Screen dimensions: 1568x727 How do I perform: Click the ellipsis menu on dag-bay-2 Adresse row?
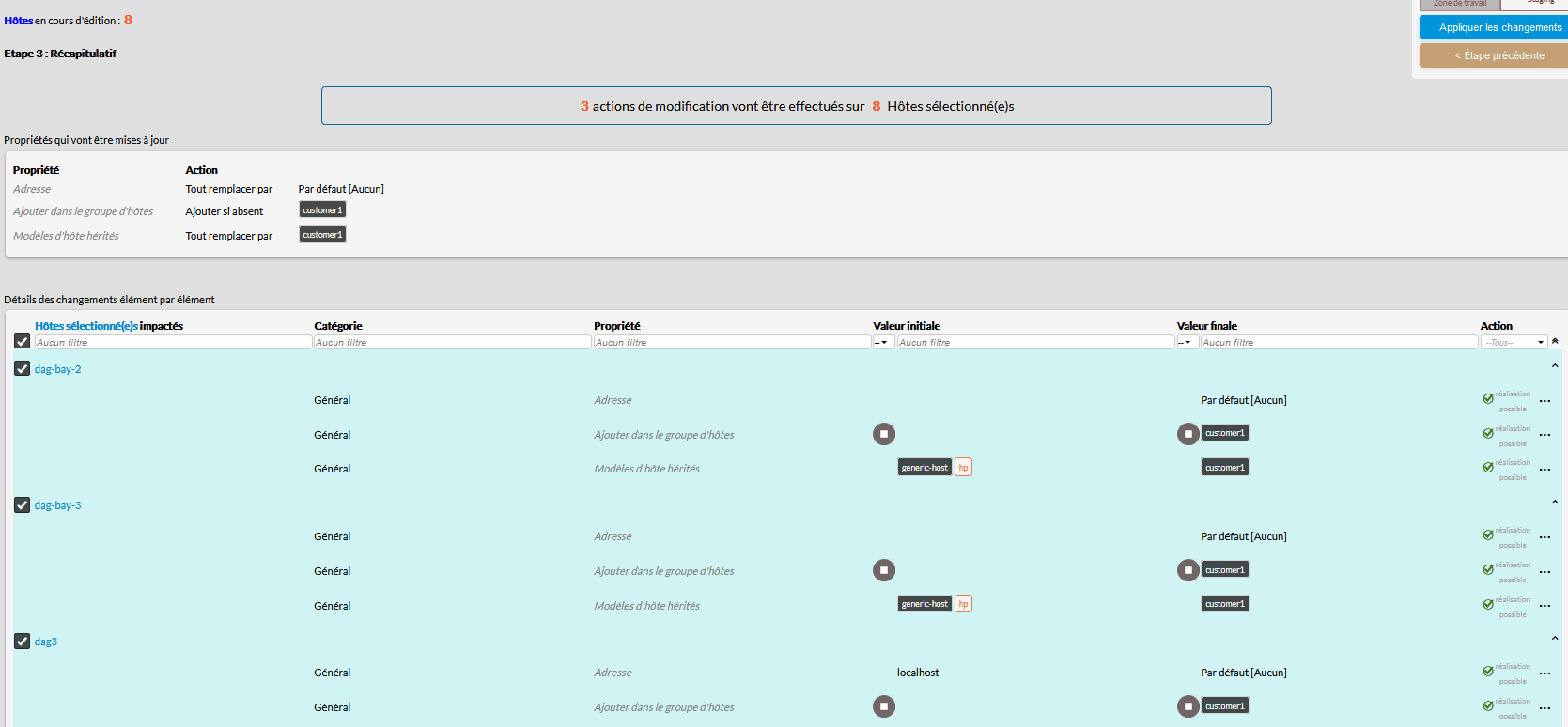[1545, 401]
